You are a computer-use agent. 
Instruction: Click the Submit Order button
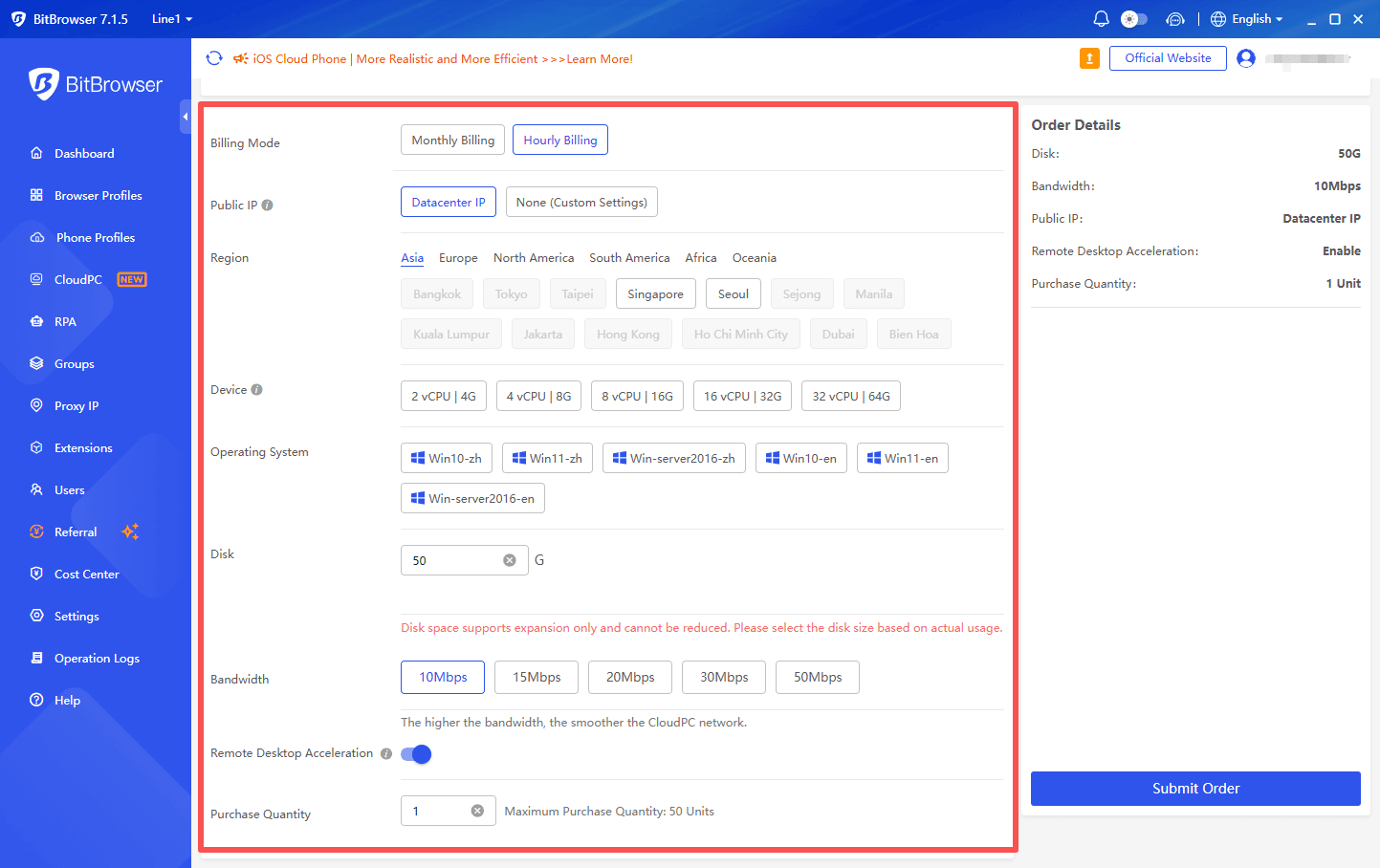click(x=1195, y=789)
